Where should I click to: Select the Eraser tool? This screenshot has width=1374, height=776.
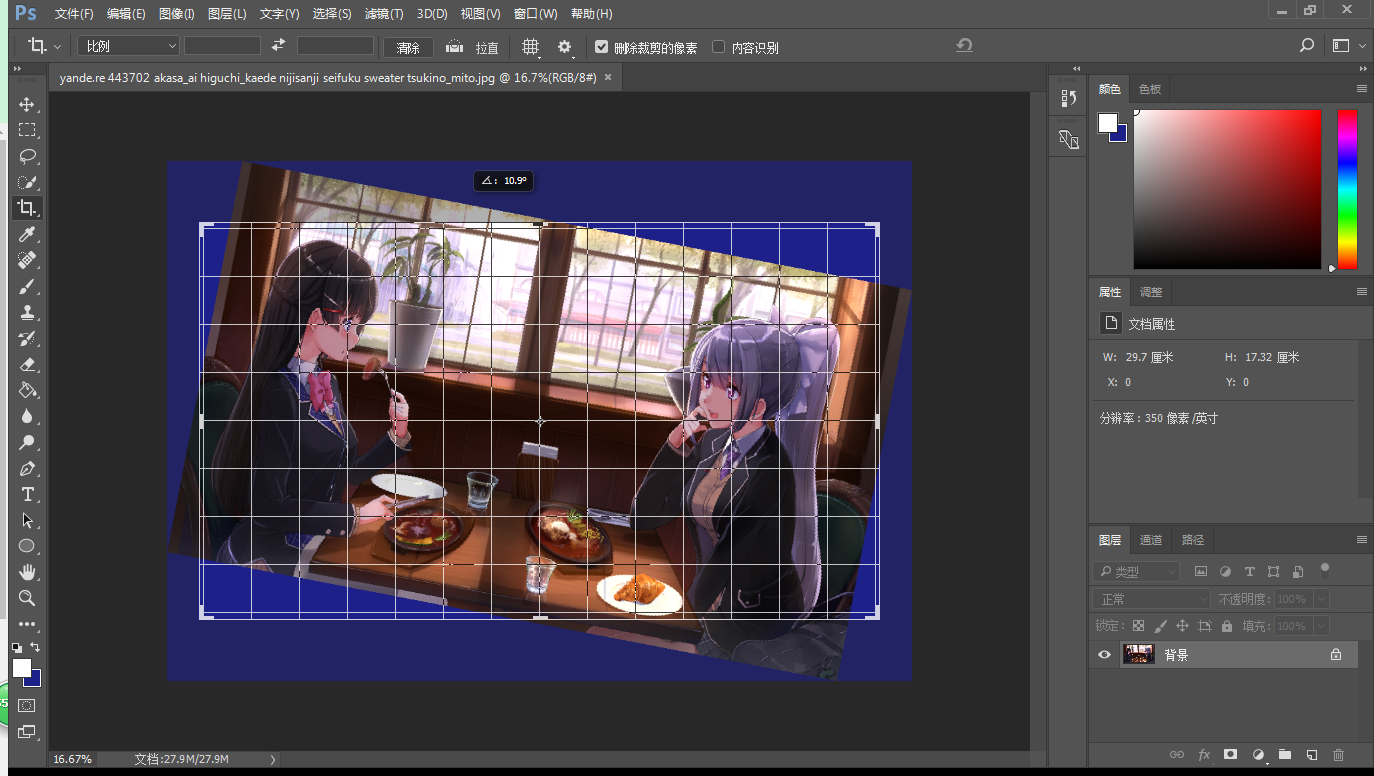(27, 364)
